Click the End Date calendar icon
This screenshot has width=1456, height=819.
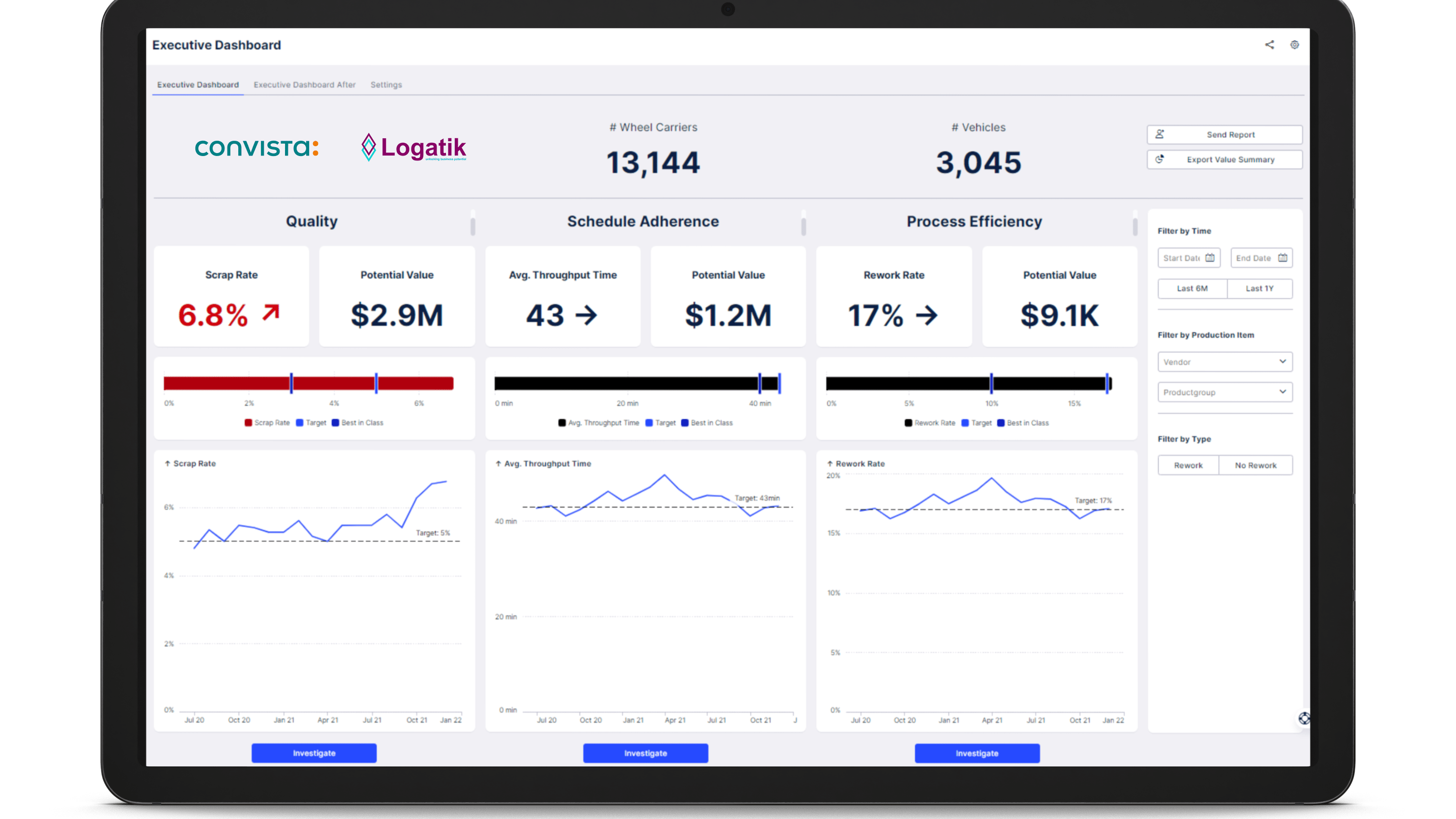pyautogui.click(x=1282, y=258)
